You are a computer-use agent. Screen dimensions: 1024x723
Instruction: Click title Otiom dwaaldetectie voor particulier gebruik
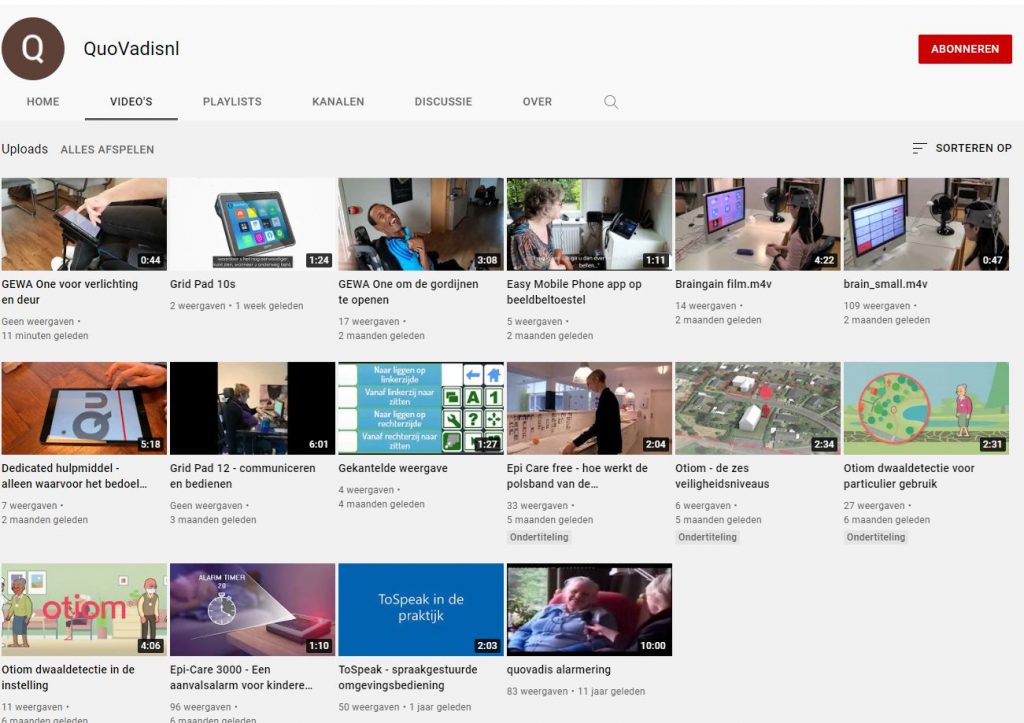click(909, 476)
